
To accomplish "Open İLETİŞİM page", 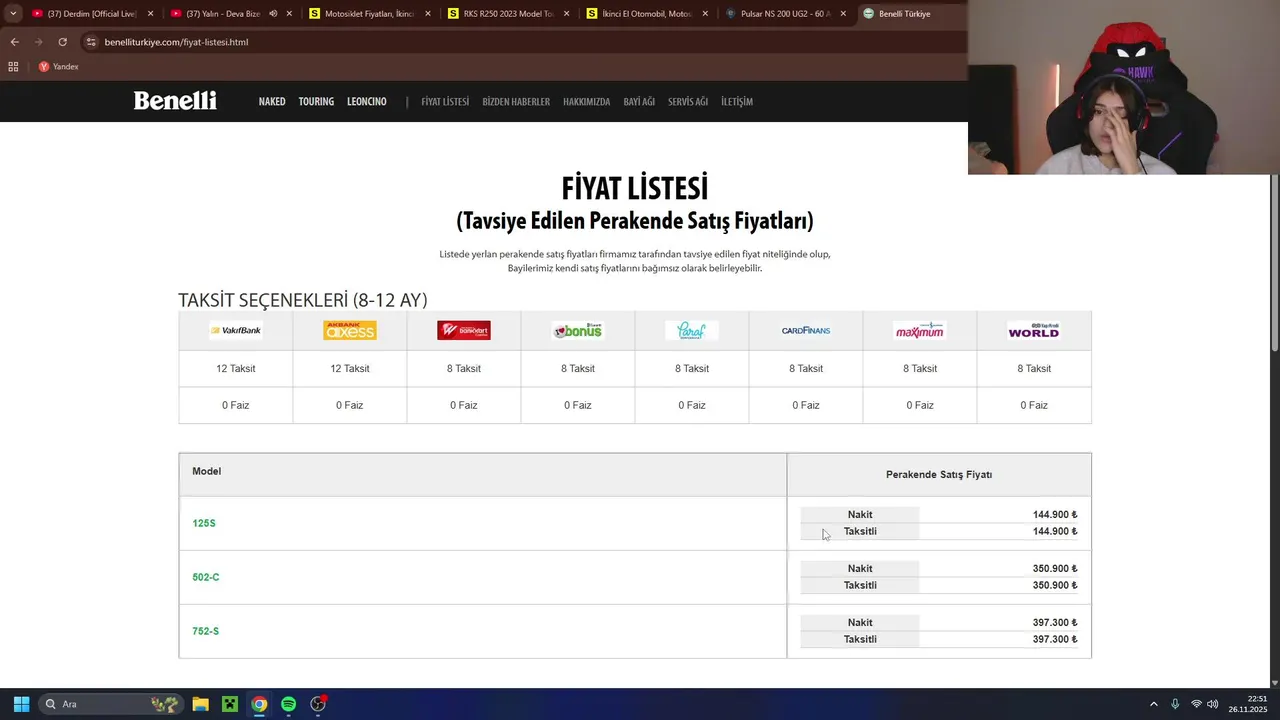I will coord(737,102).
